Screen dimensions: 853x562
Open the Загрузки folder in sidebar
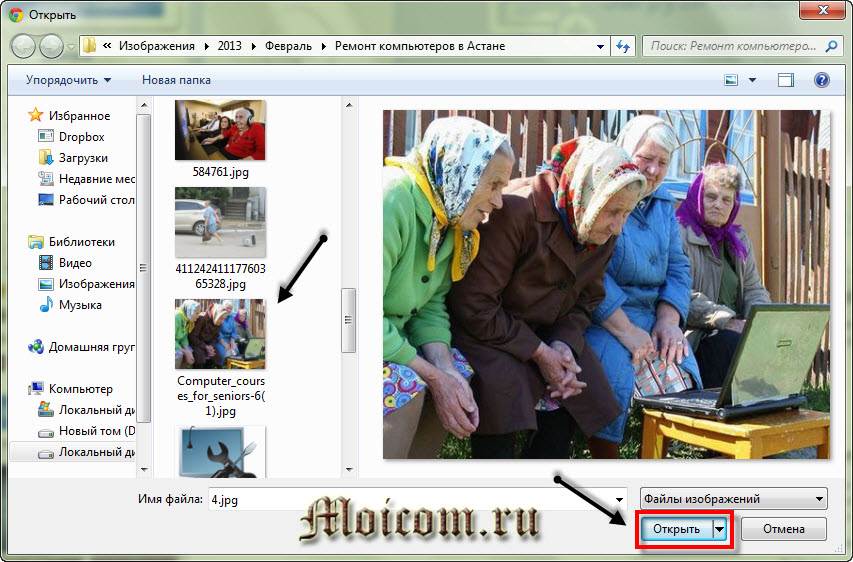coord(83,158)
